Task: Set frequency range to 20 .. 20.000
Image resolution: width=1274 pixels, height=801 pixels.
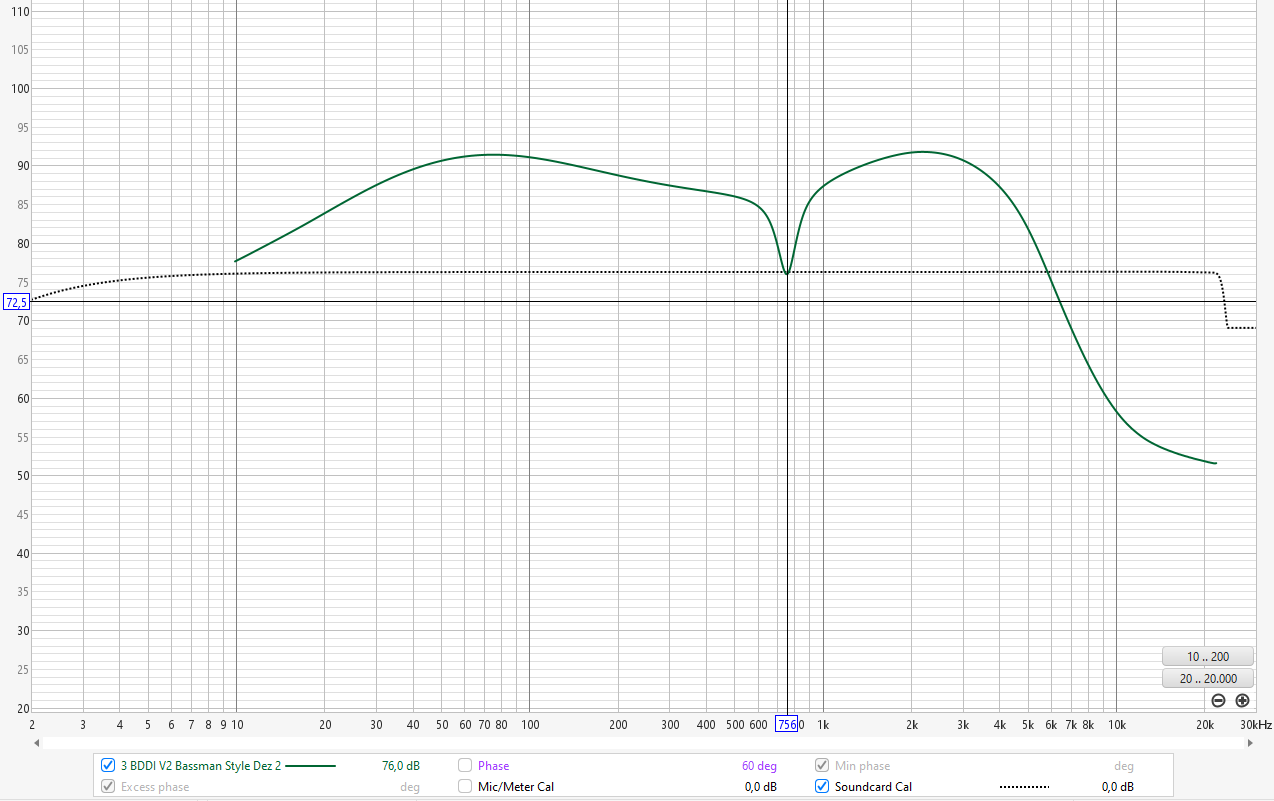Action: coord(1207,679)
